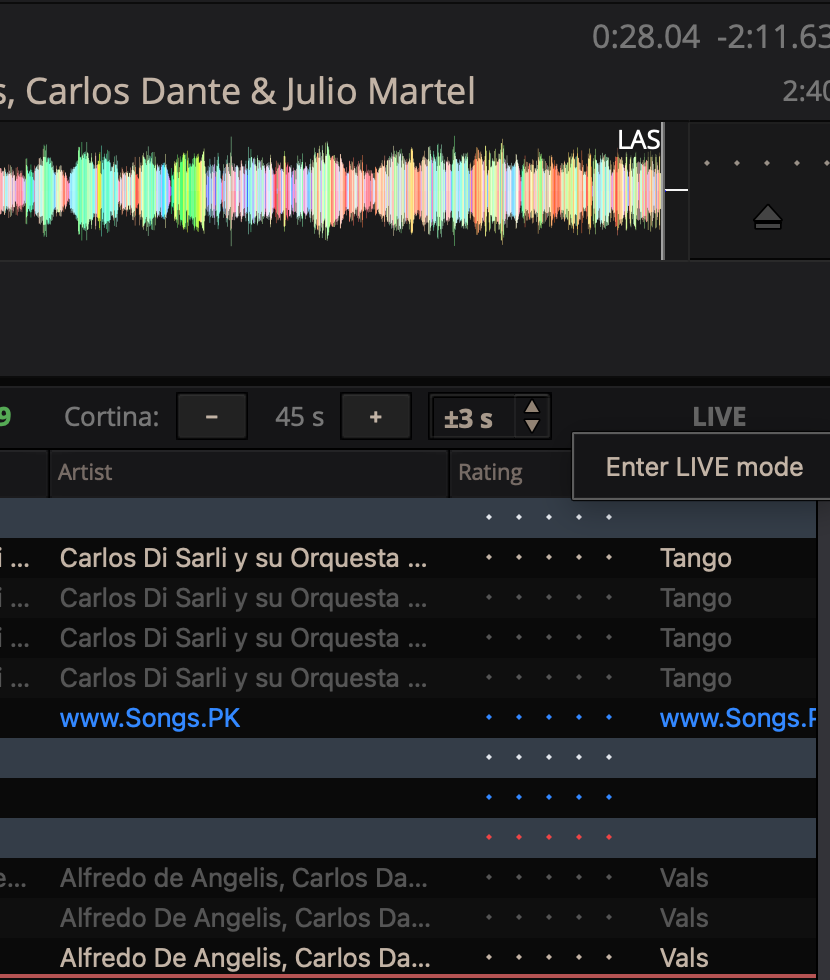The width and height of the screenshot is (830, 980).
Task: Click the Cortina duration value "45 s"
Action: pos(299,417)
